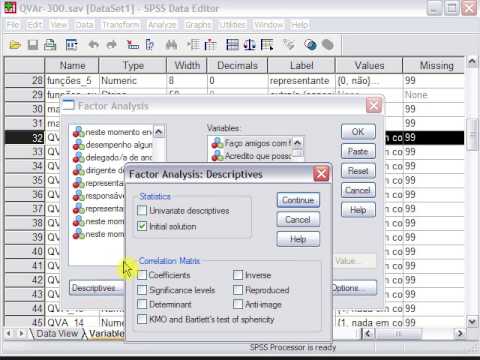Select the 'delegado/a de anc' variable in list

tap(113, 158)
